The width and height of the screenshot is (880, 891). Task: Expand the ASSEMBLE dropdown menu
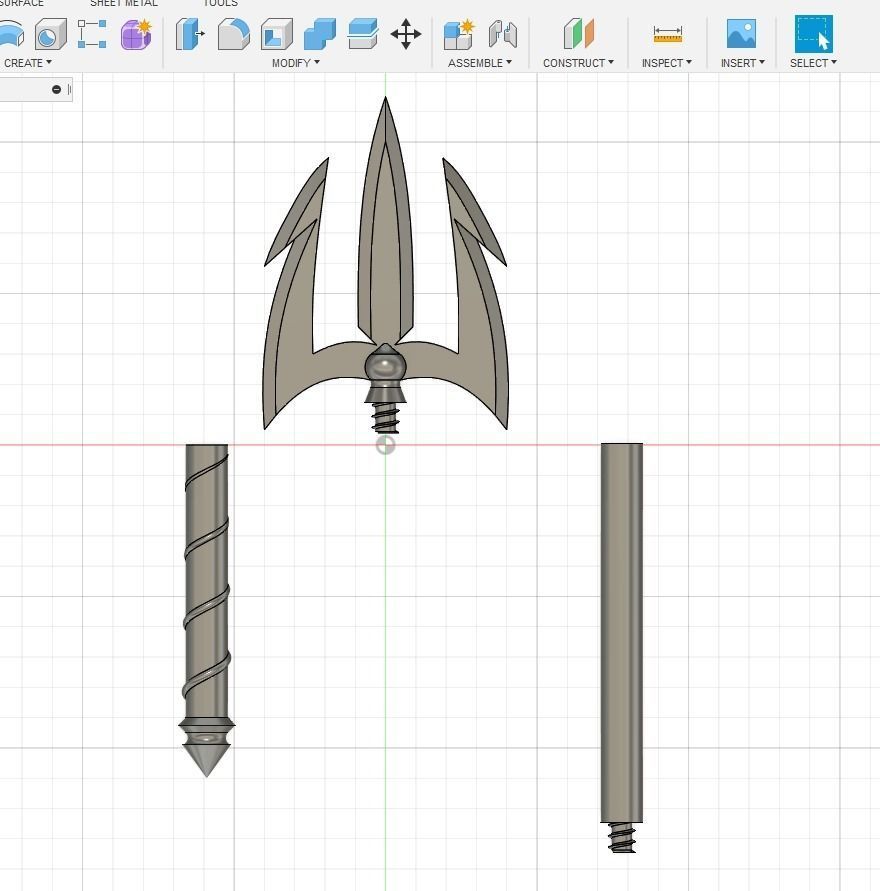tap(479, 63)
